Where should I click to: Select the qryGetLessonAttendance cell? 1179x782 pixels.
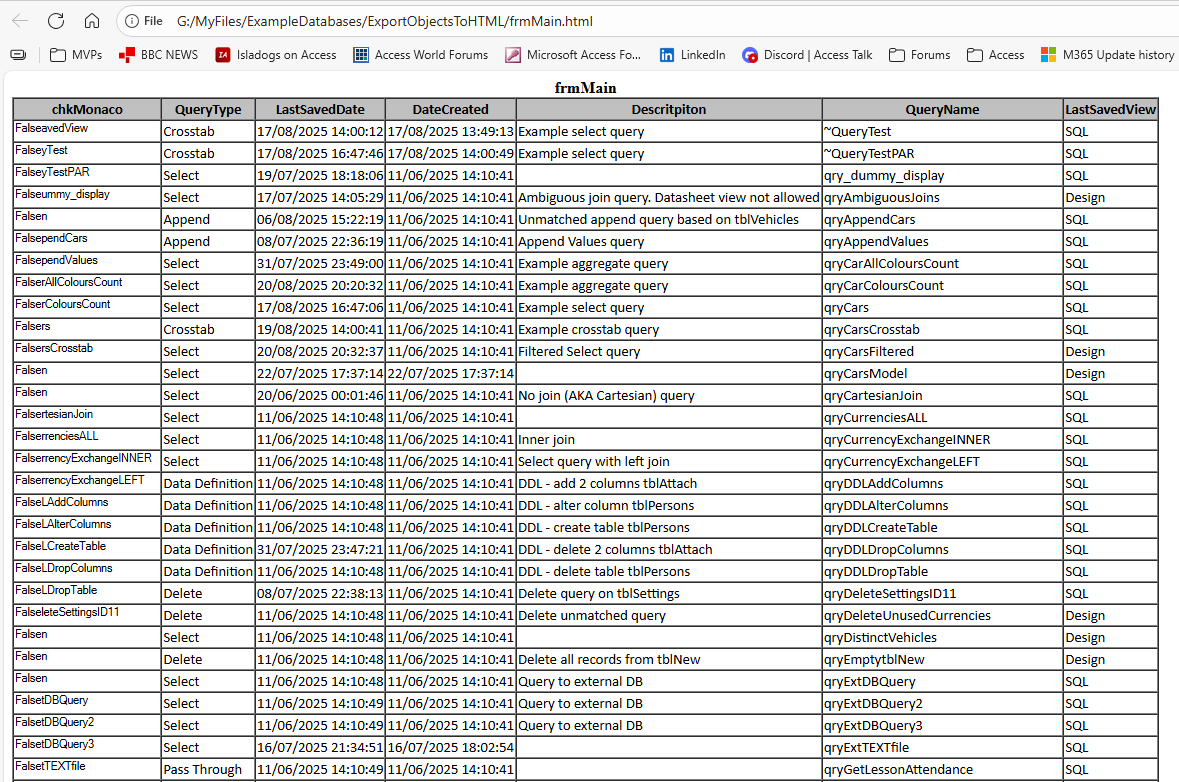coord(942,769)
